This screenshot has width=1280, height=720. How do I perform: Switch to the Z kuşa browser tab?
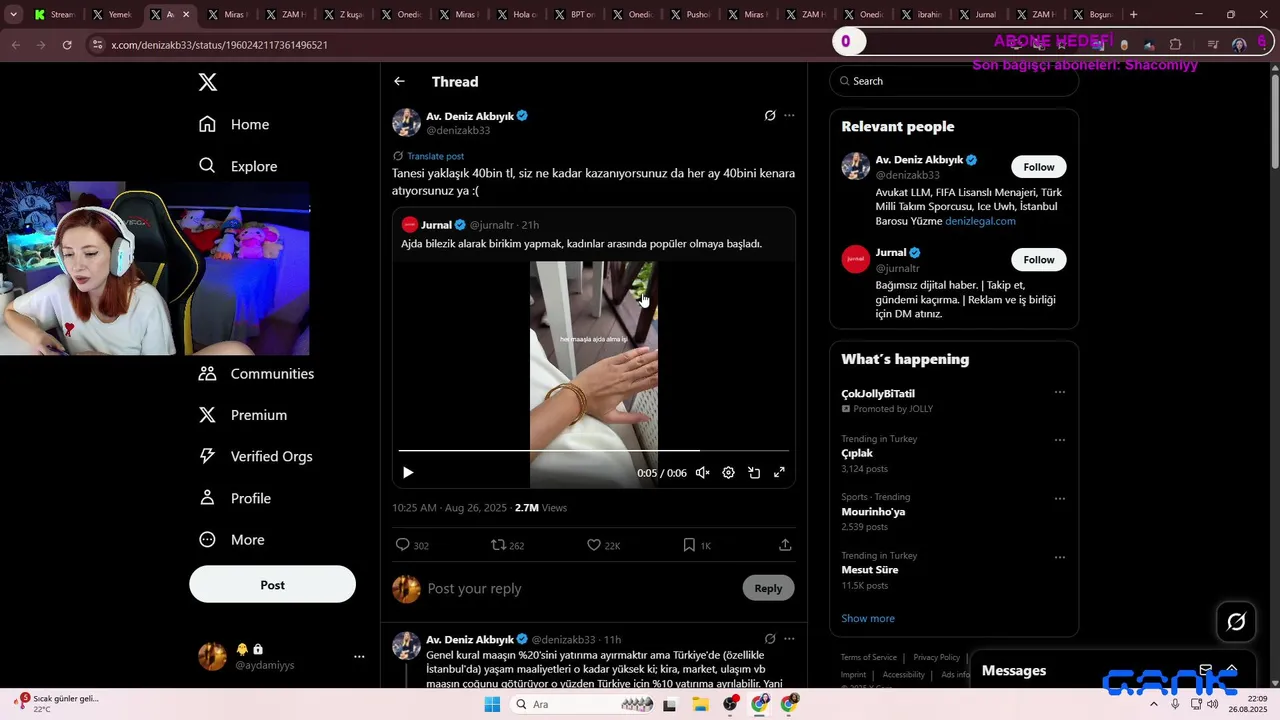pos(343,15)
